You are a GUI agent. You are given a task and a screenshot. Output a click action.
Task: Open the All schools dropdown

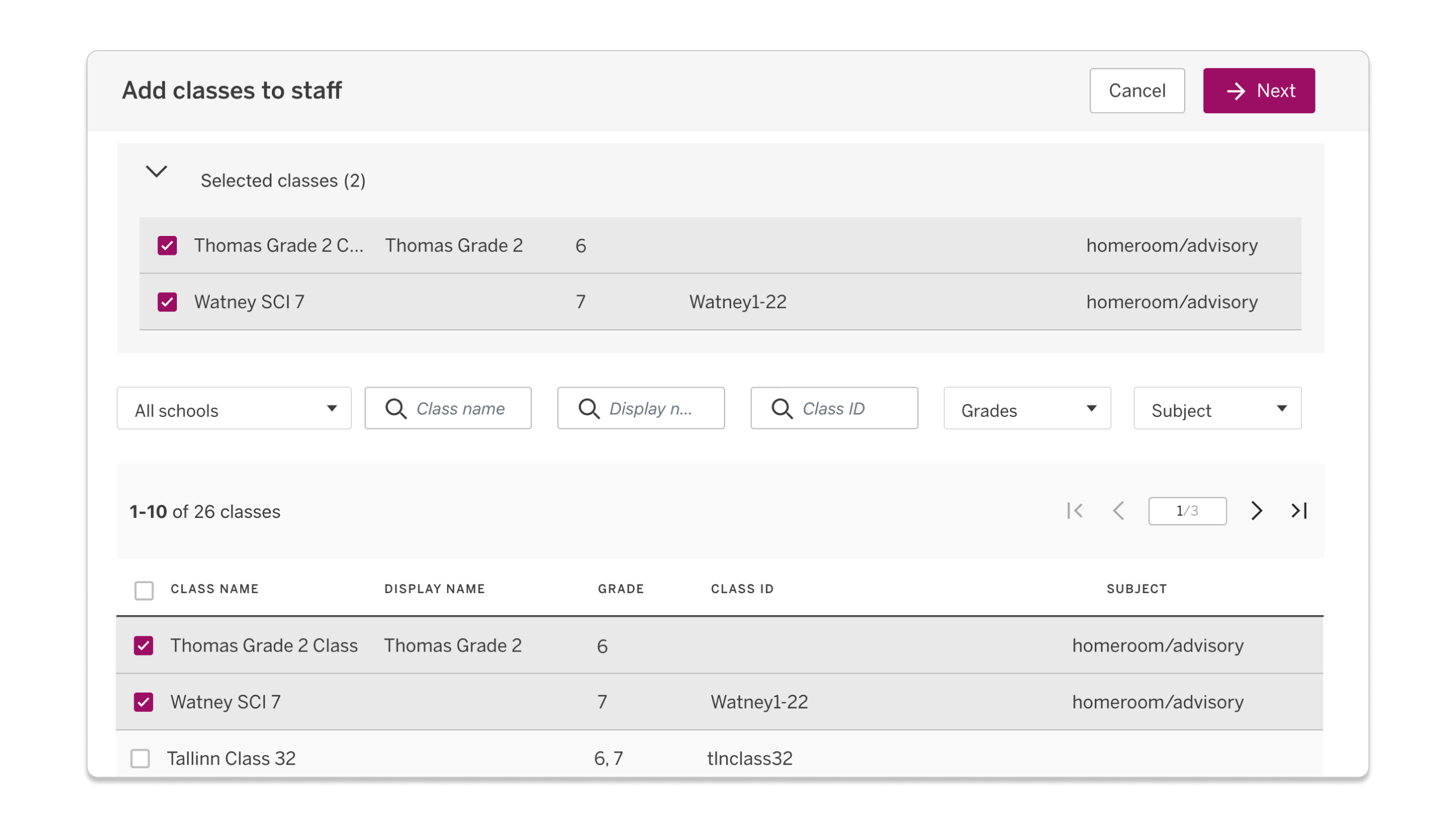pyautogui.click(x=234, y=409)
